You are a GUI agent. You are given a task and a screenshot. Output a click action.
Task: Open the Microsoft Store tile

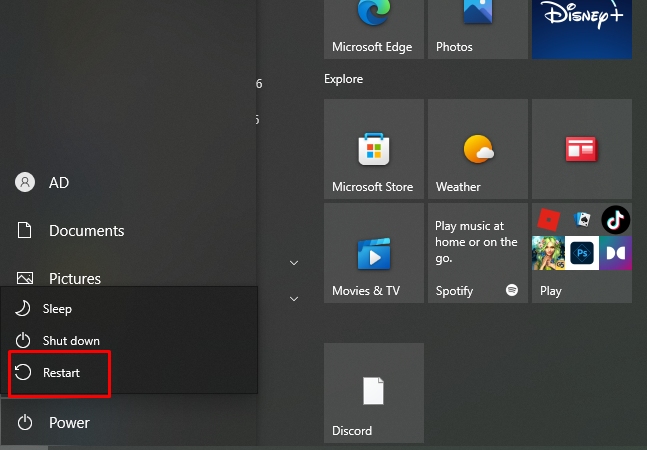pos(373,149)
